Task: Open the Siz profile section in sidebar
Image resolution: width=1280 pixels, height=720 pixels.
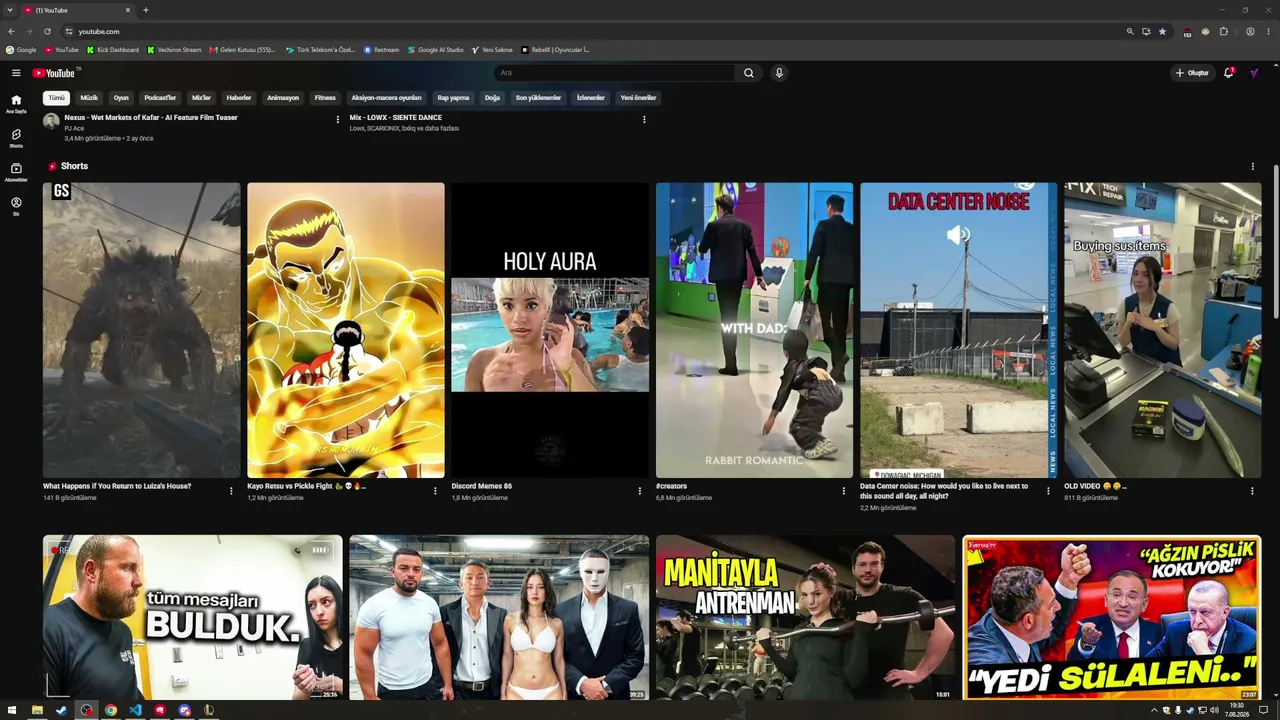Action: pyautogui.click(x=16, y=206)
